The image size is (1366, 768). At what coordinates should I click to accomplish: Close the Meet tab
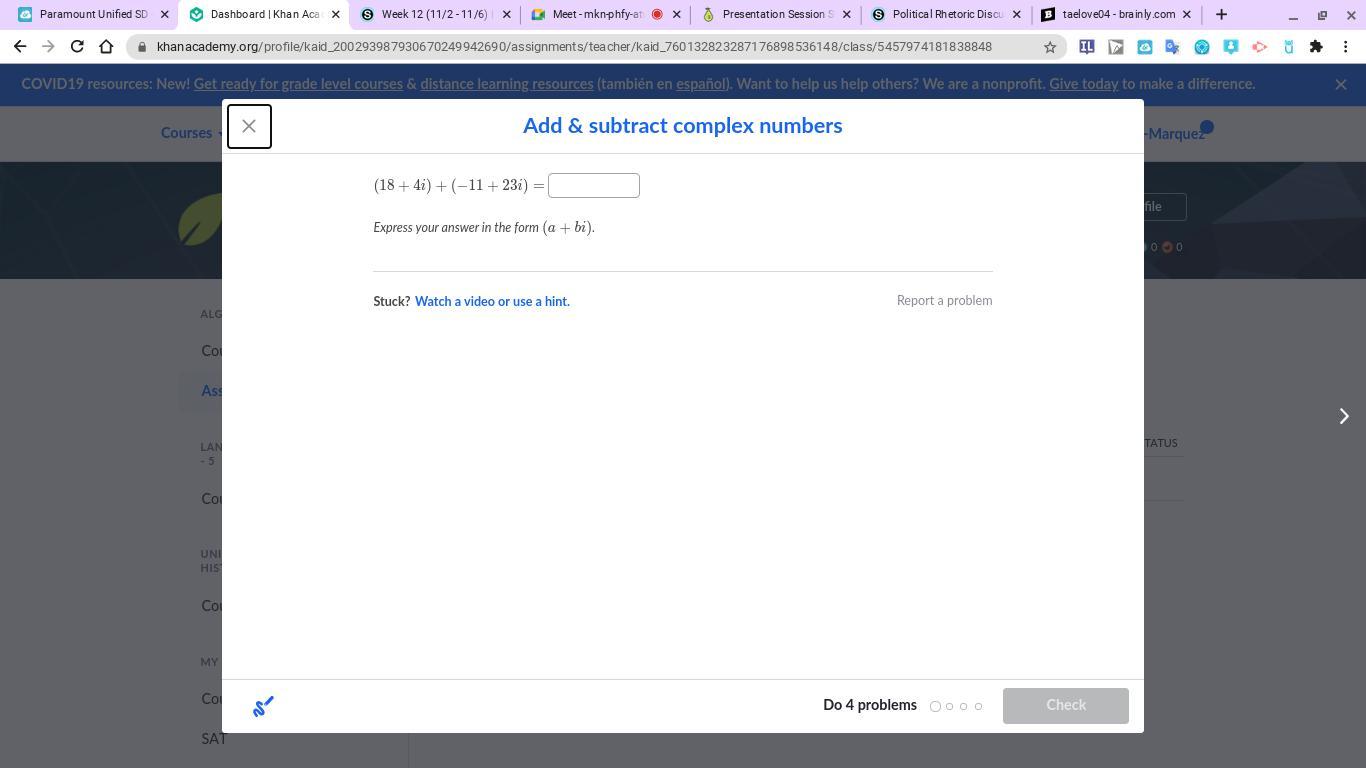(x=677, y=15)
